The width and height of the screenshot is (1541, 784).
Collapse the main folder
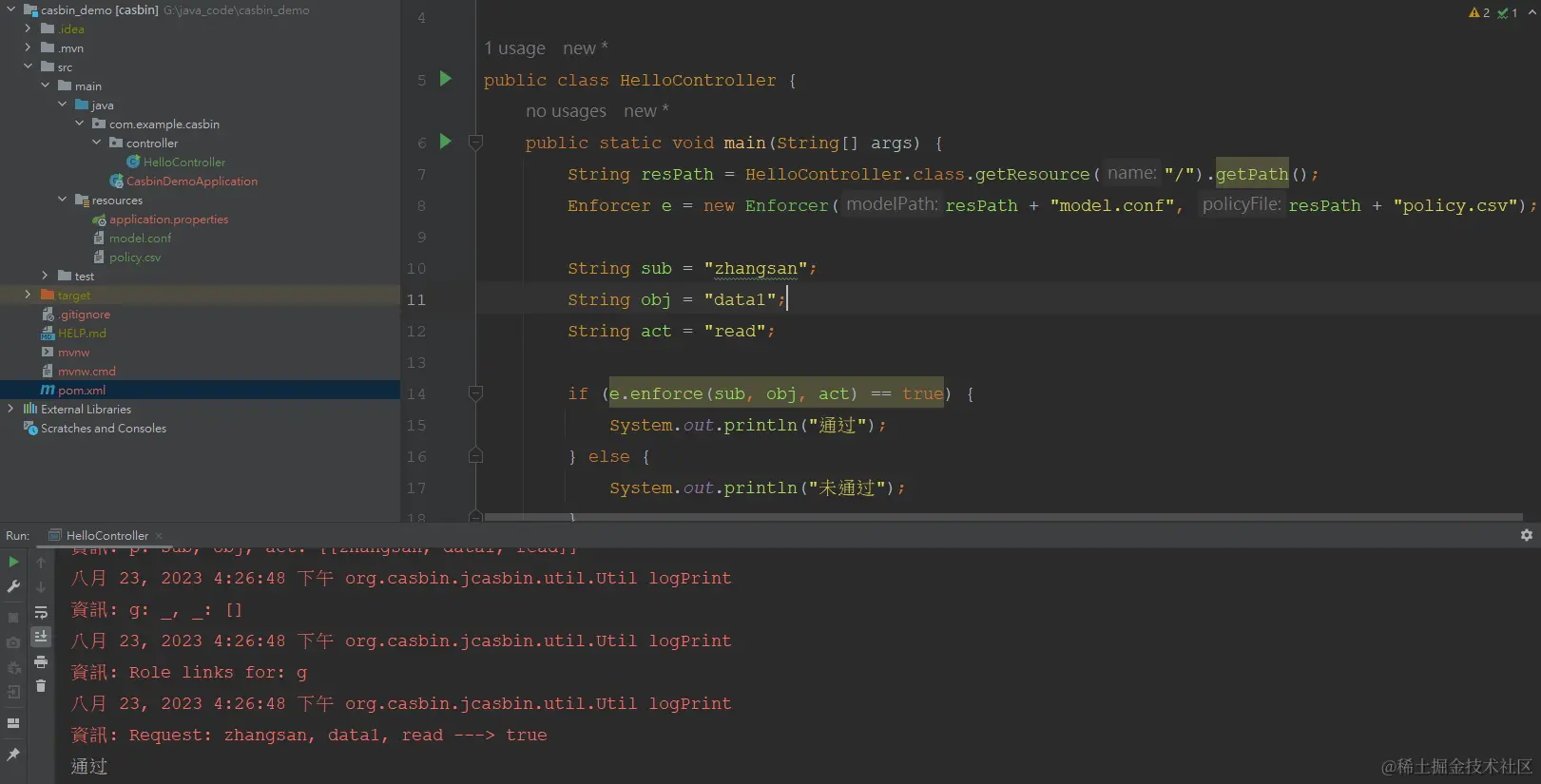pyautogui.click(x=45, y=86)
